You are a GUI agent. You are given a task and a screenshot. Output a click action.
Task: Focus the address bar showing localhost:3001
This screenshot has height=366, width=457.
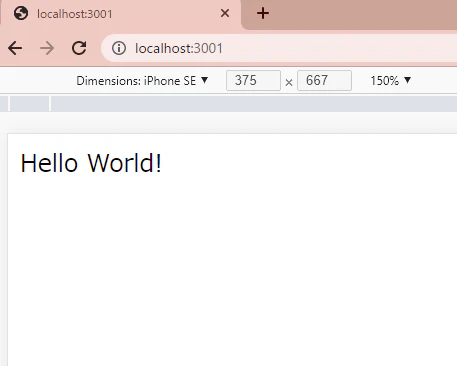coord(279,48)
